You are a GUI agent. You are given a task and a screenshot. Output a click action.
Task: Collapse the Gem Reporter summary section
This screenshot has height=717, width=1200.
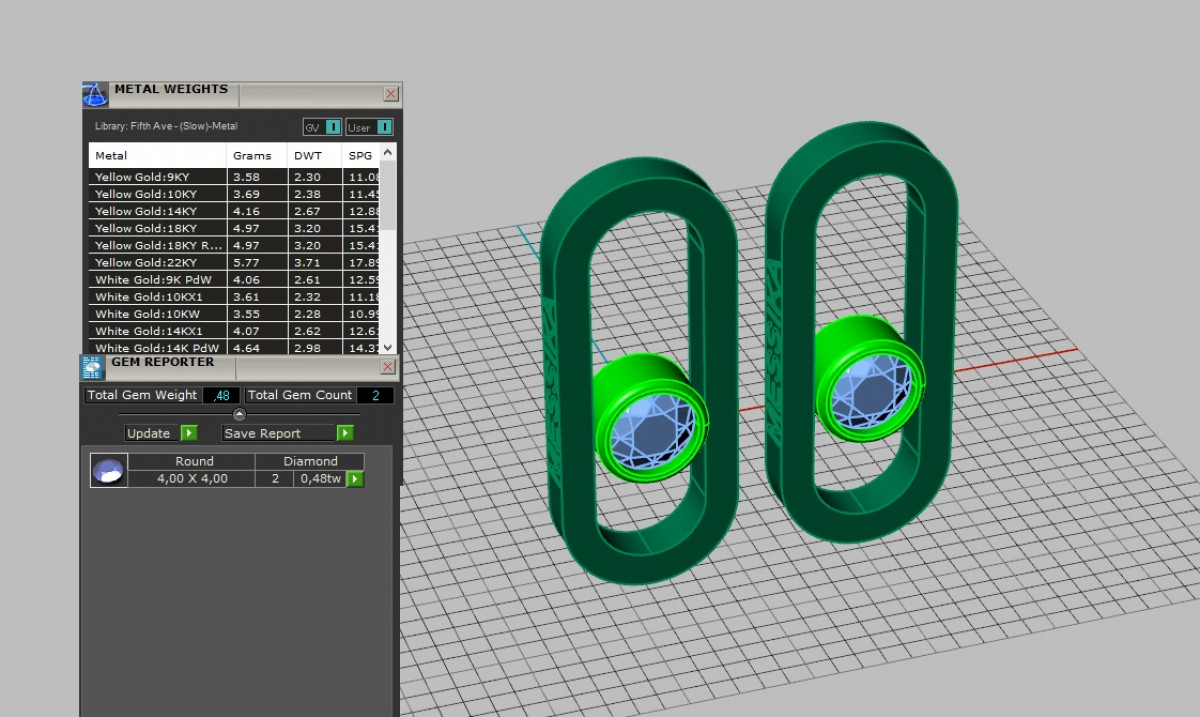(x=239, y=414)
